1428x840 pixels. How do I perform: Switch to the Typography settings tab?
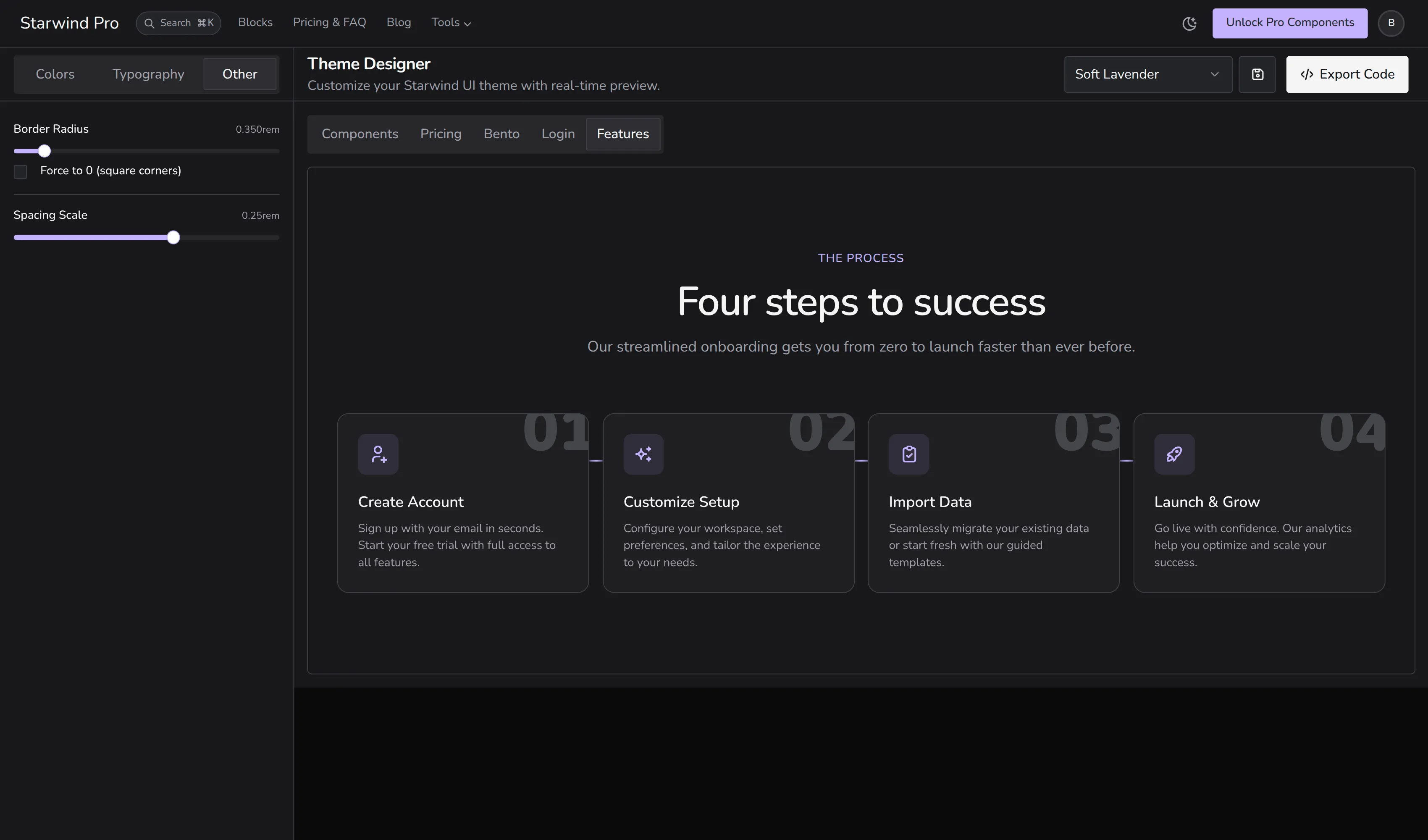[147, 73]
